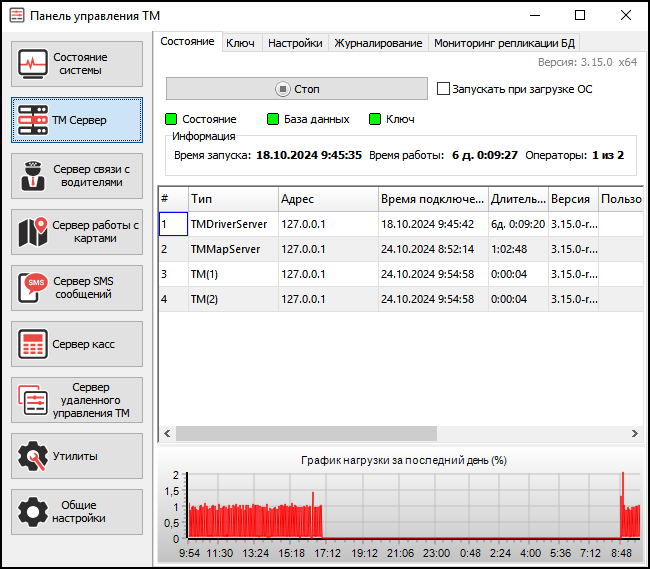Switch to the Ключ tab
The image size is (650, 569).
(240, 43)
